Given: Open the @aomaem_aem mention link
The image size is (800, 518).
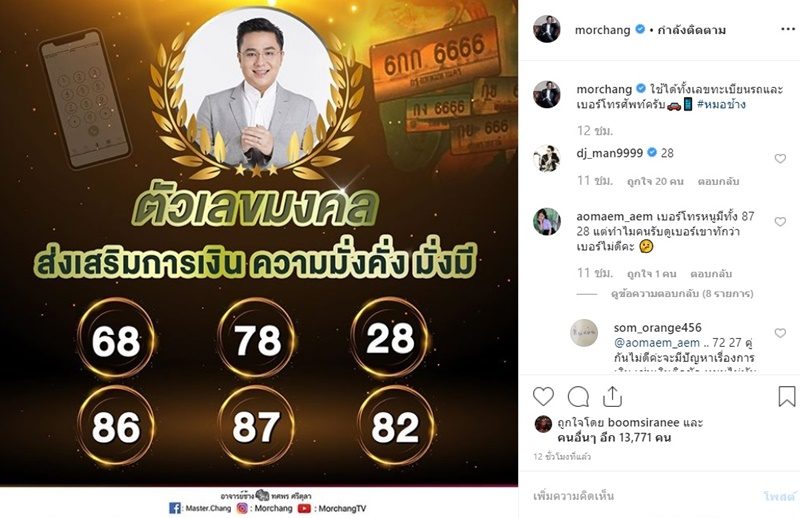Looking at the screenshot, I should [x=657, y=342].
